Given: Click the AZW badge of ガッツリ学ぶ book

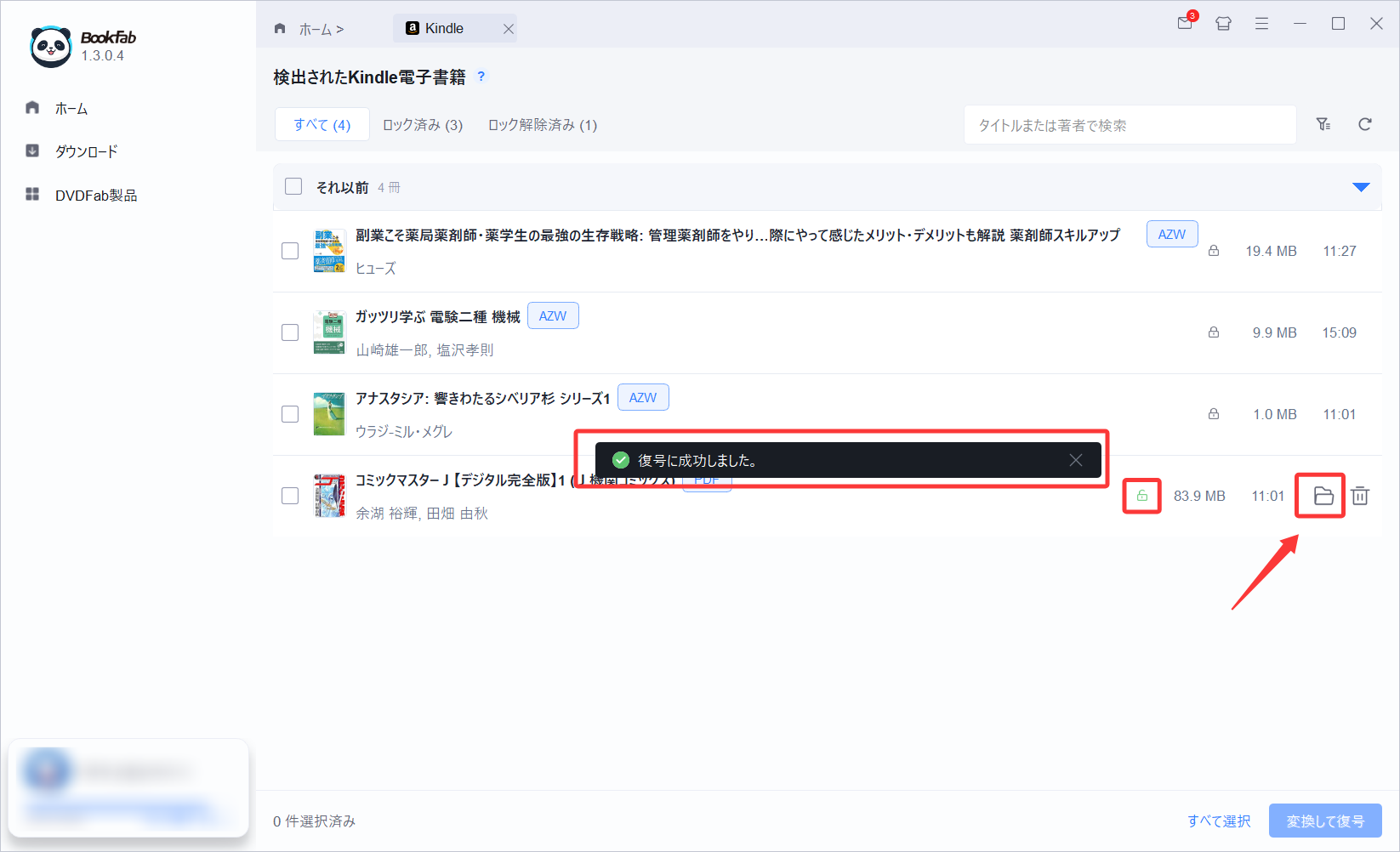Looking at the screenshot, I should point(553,315).
